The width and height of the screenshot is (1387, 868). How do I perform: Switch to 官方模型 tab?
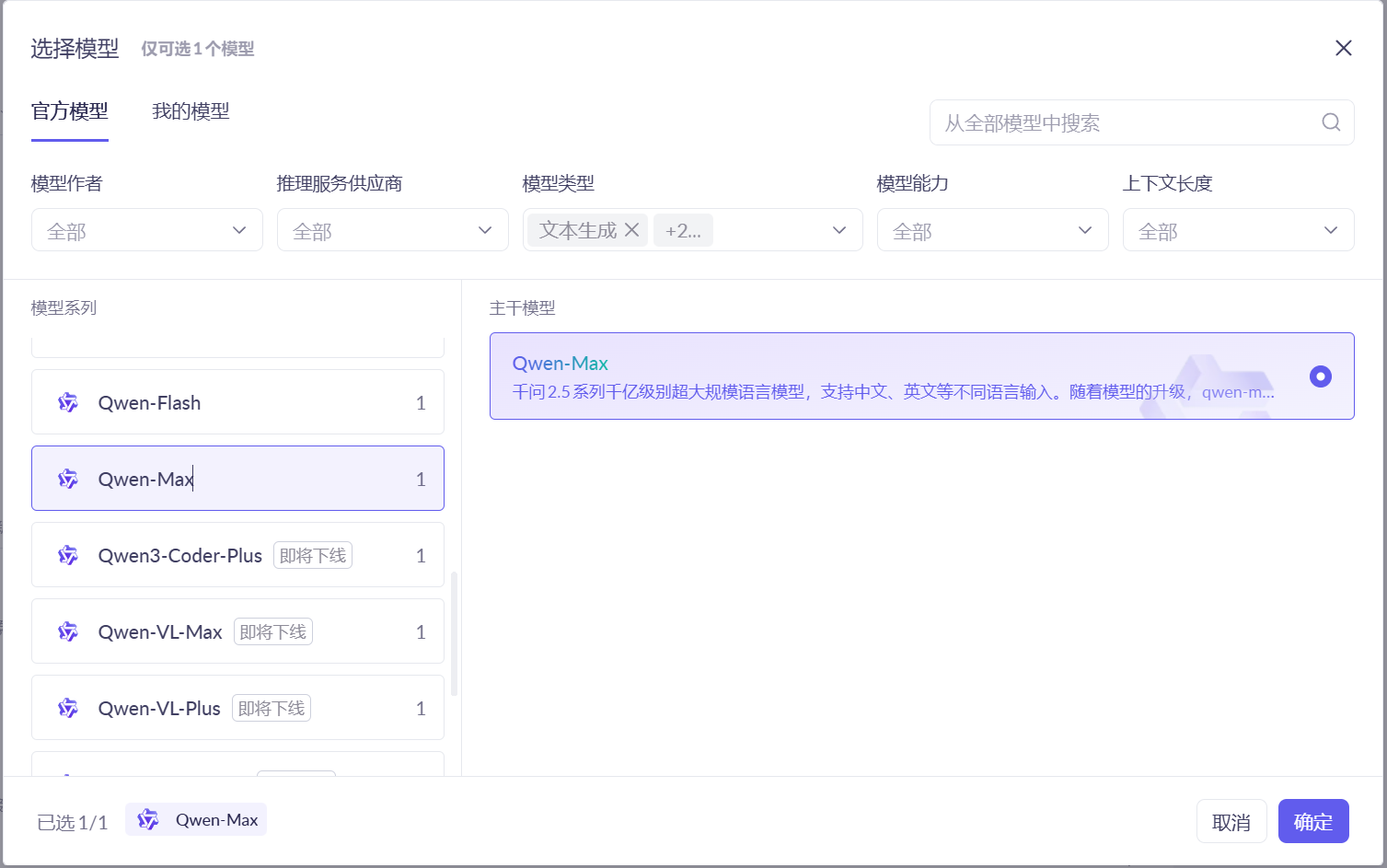point(70,111)
